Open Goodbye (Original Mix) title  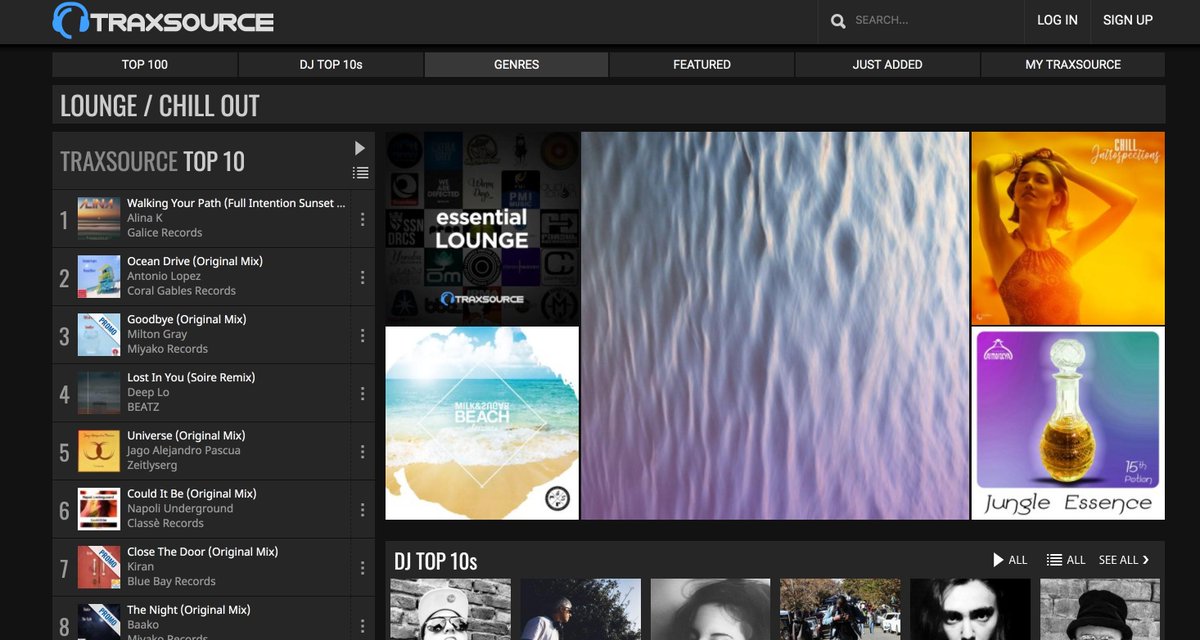coord(187,319)
